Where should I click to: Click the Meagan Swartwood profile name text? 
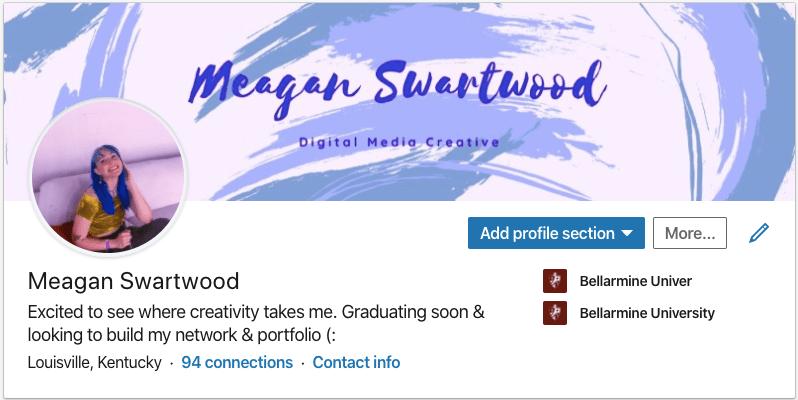(133, 281)
